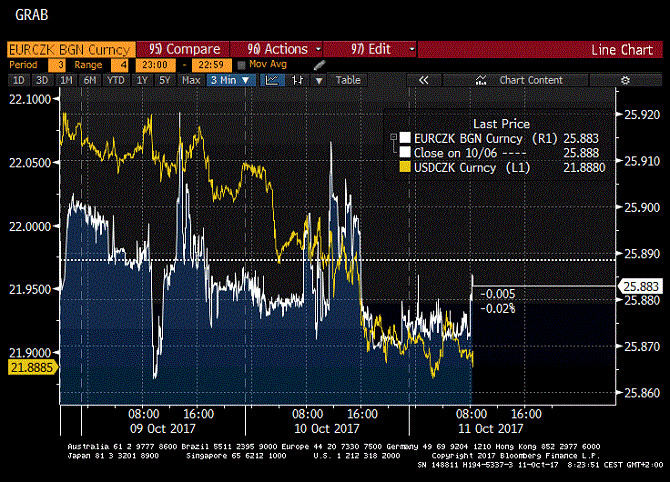670x482 pixels.
Task: Click the Chart Content button label
Action: click(x=531, y=80)
